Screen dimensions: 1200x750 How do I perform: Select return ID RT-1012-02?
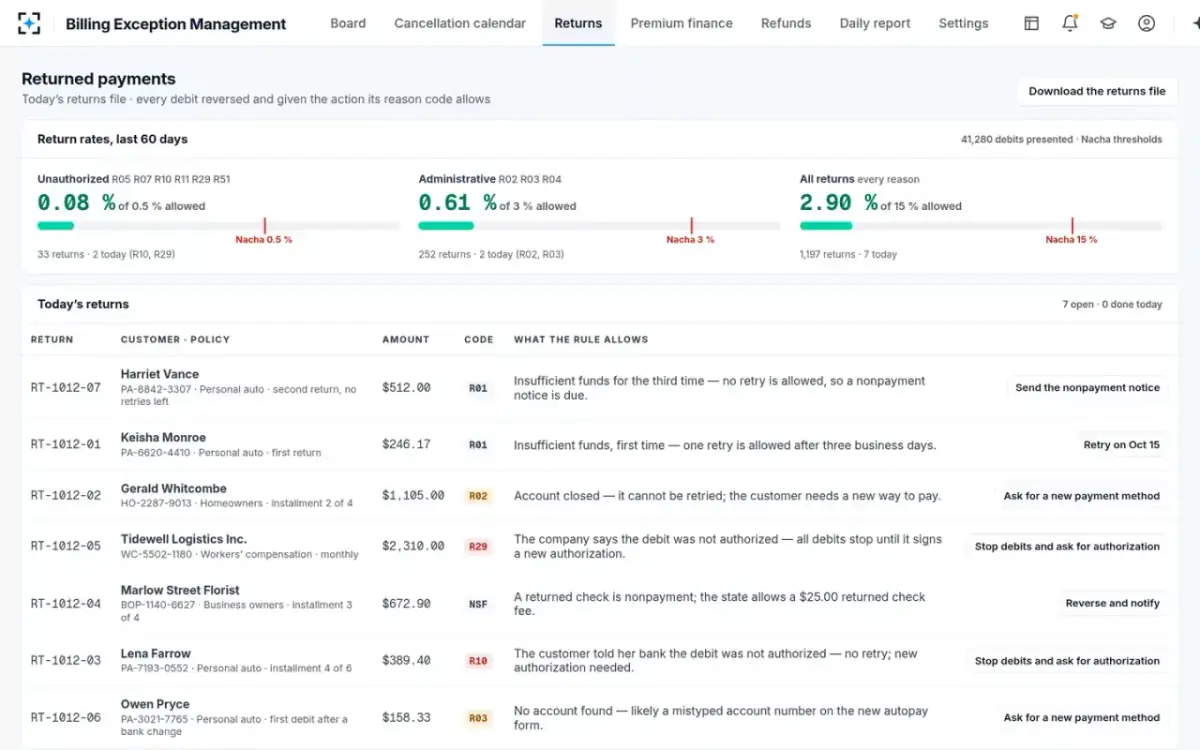[66, 496]
